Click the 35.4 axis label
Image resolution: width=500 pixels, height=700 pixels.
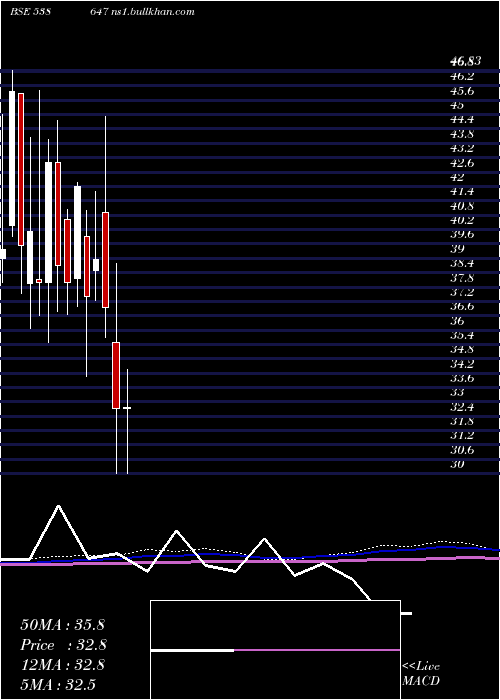462,335
